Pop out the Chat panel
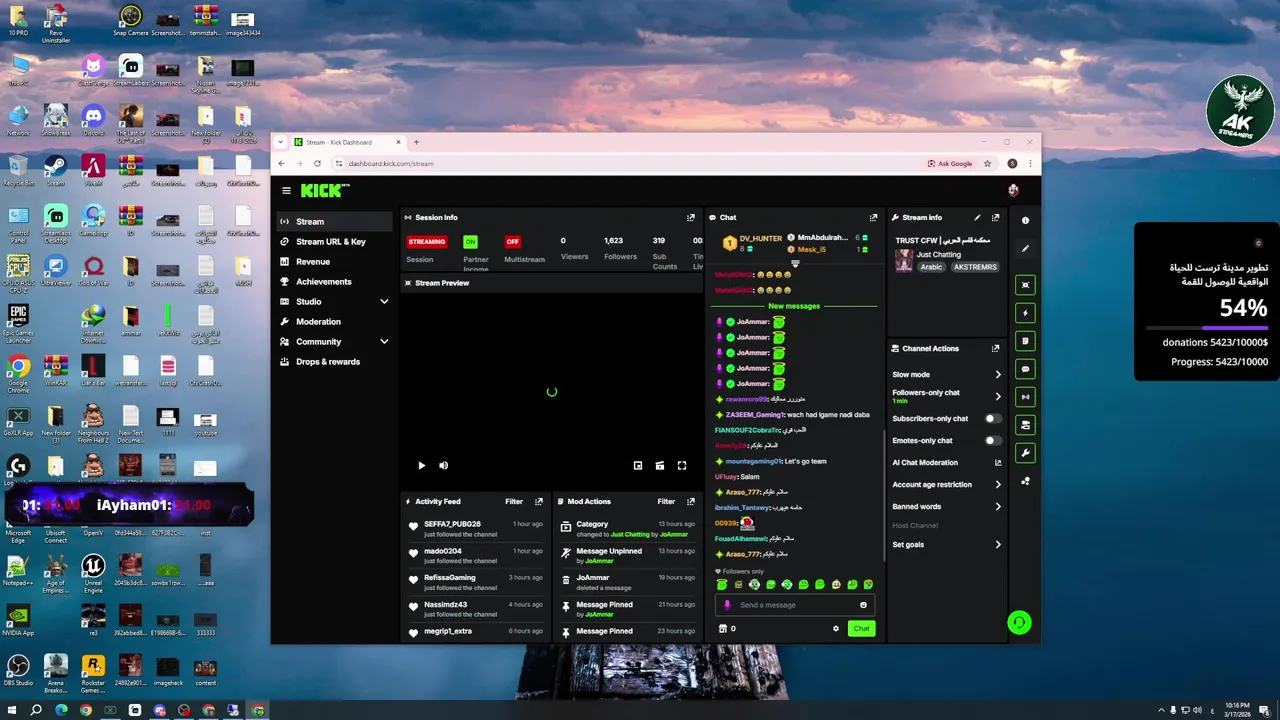 point(874,217)
